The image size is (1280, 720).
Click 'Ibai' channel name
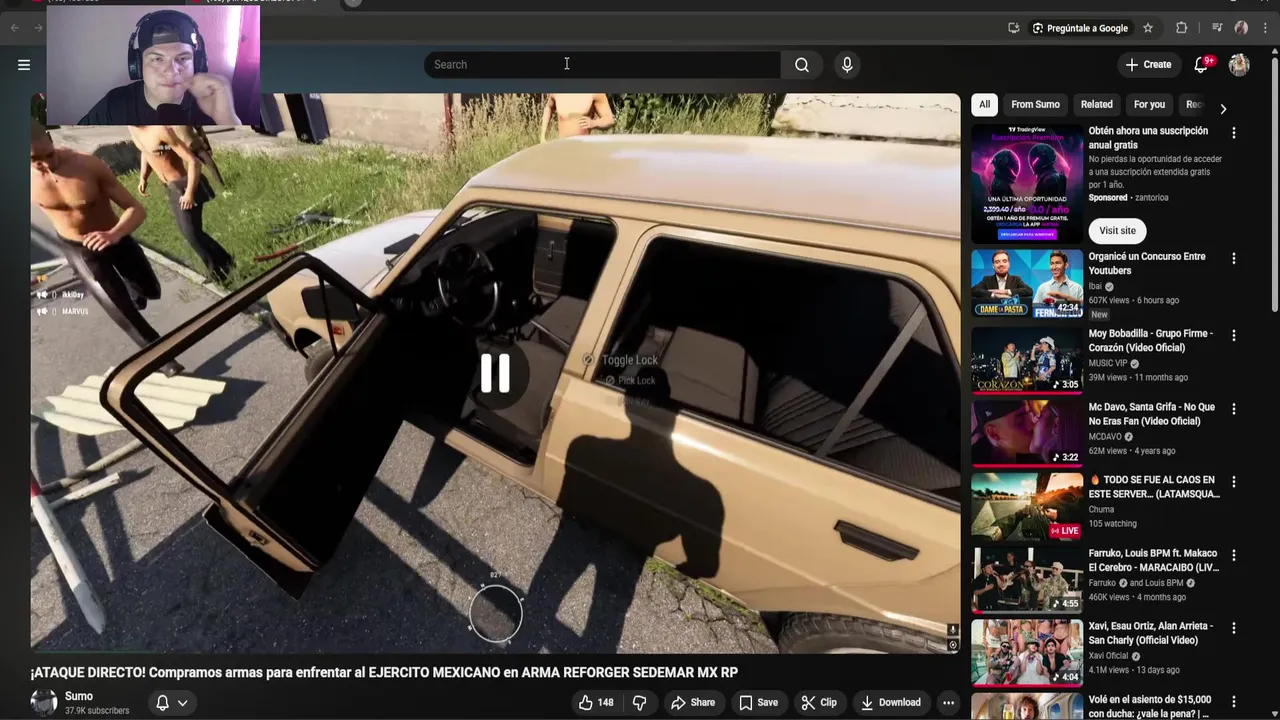[x=1095, y=287]
